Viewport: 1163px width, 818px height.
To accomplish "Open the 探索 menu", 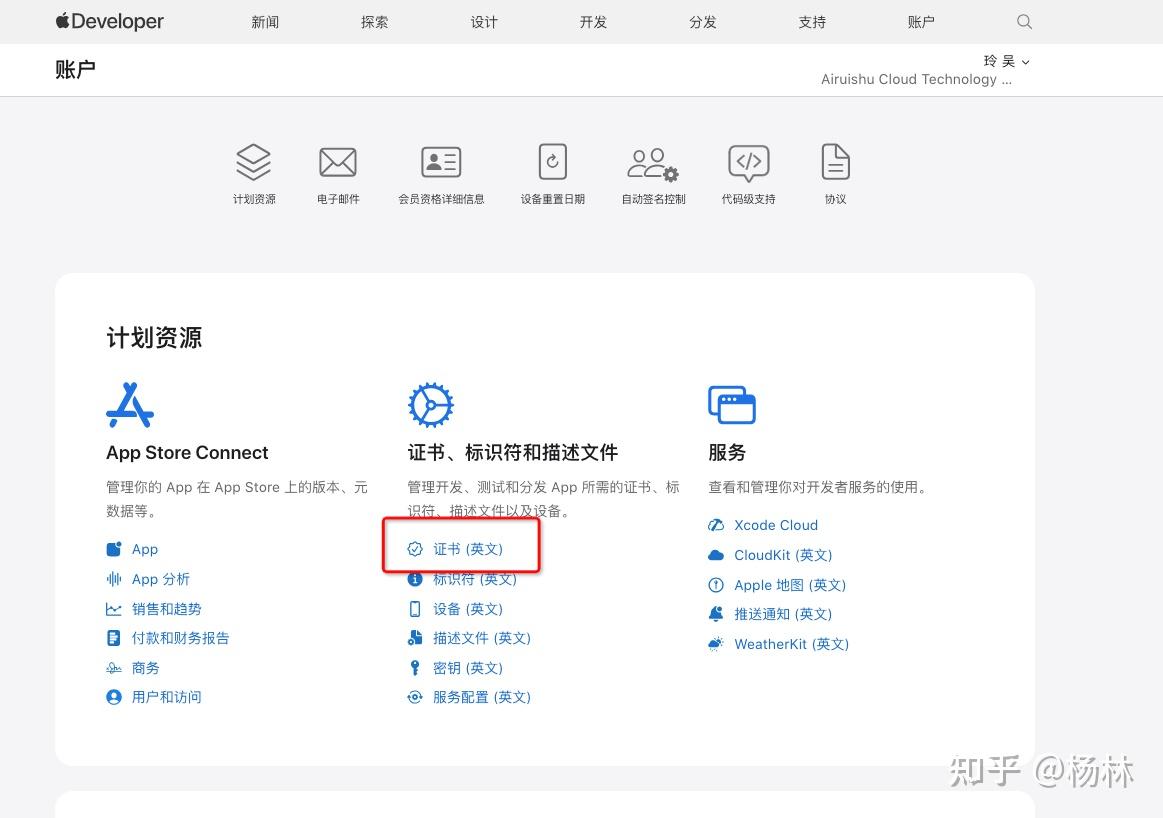I will tap(375, 22).
